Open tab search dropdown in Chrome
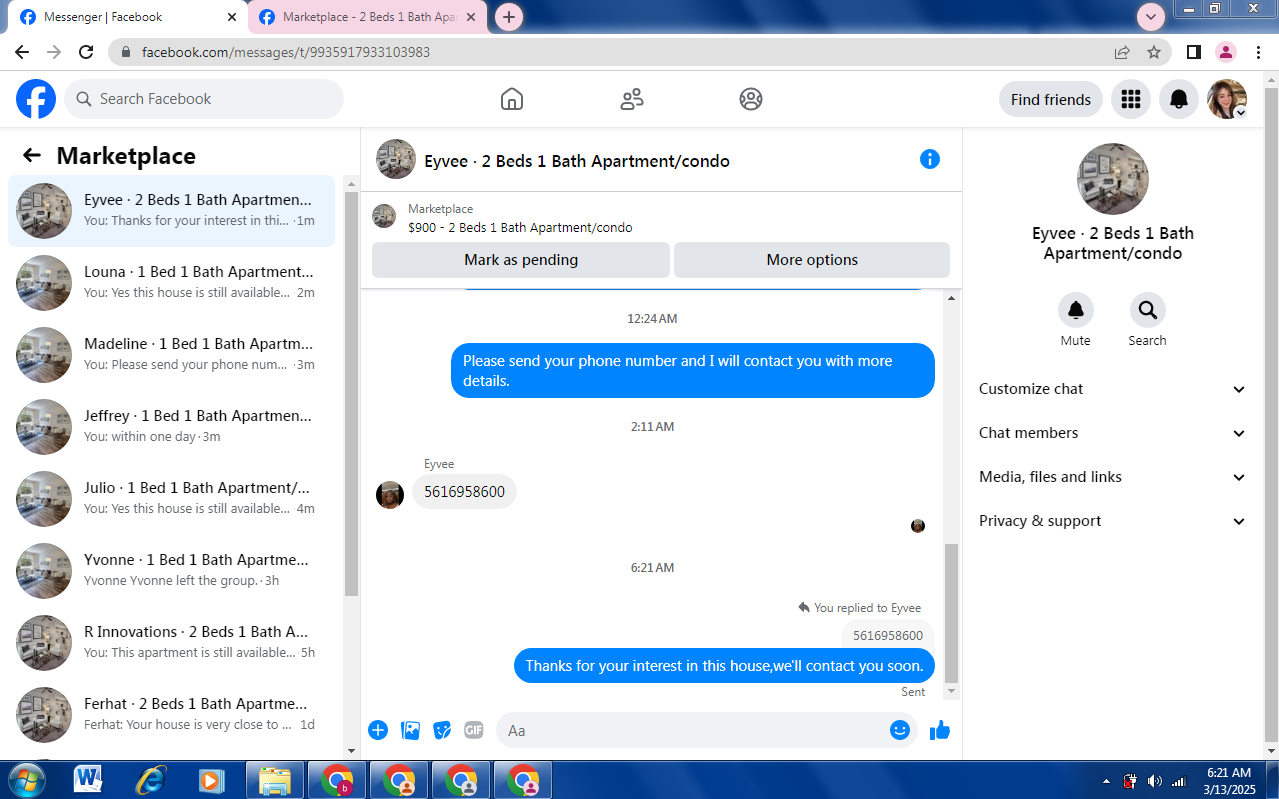 tap(1151, 17)
